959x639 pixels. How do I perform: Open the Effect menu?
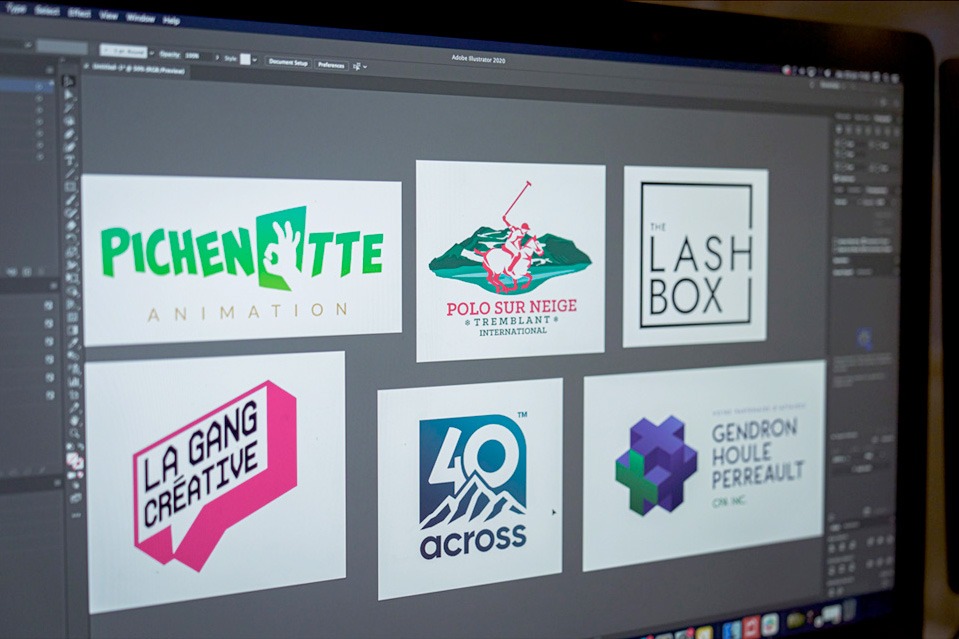[80, 13]
